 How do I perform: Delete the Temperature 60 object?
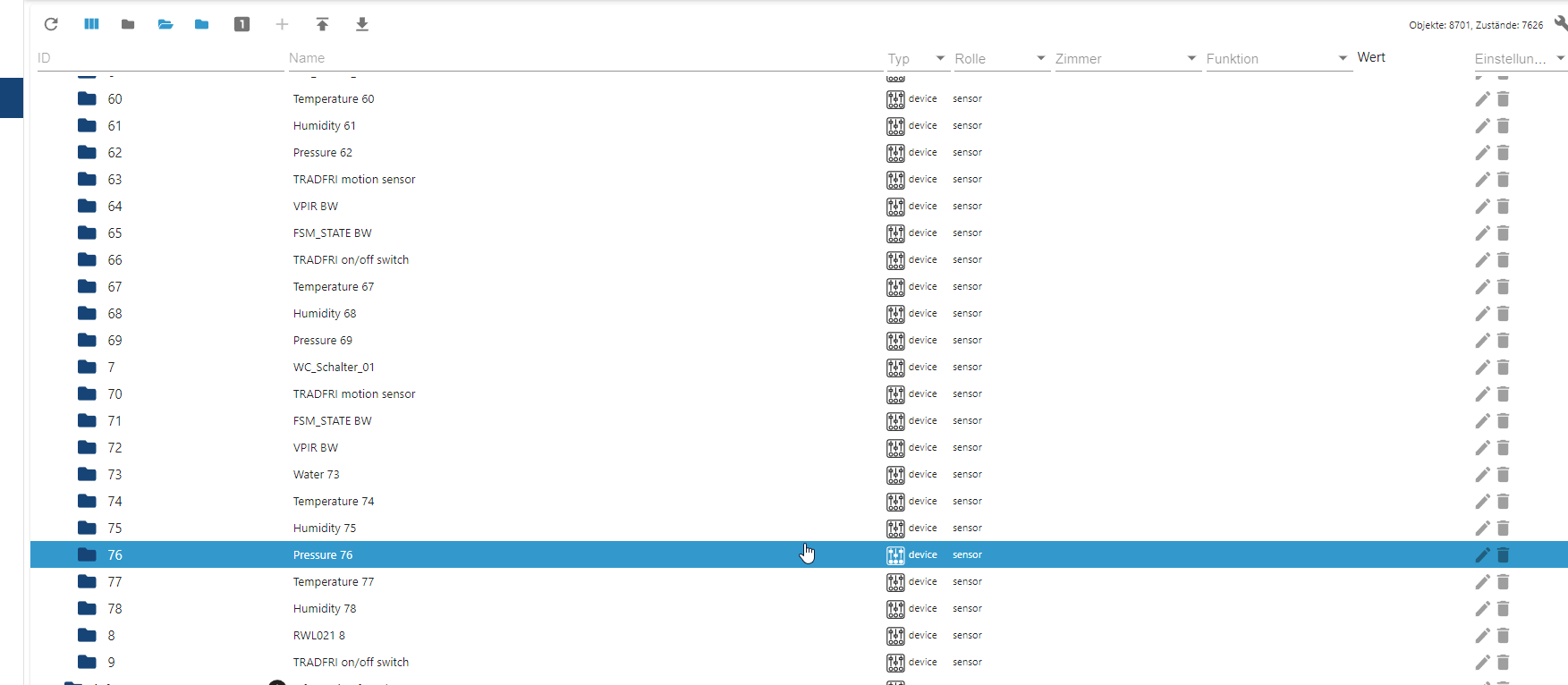pyautogui.click(x=1504, y=98)
